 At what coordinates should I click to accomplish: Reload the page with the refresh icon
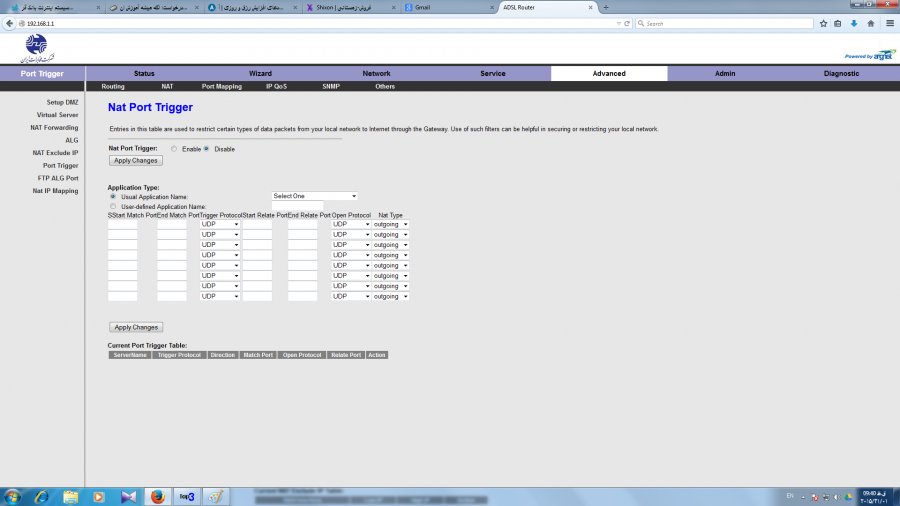tap(627, 24)
